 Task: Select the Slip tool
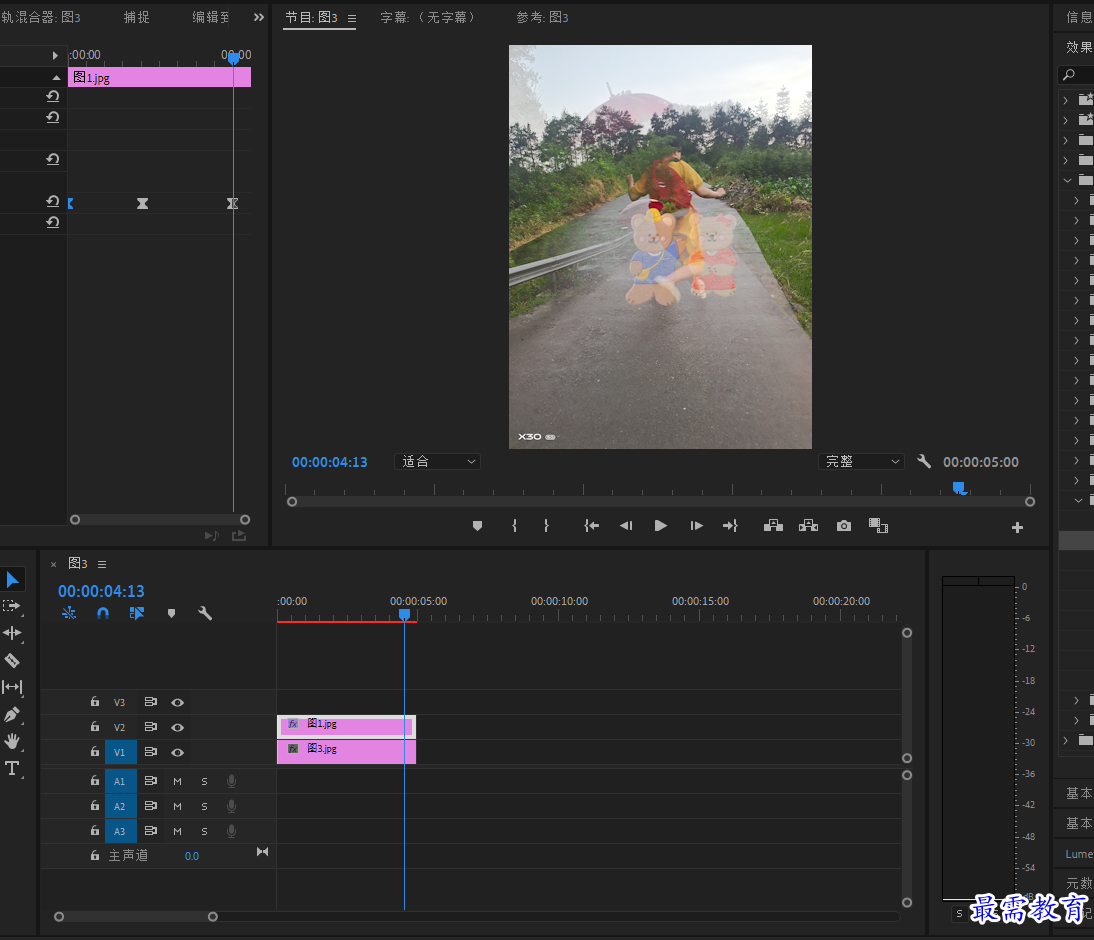[13, 687]
